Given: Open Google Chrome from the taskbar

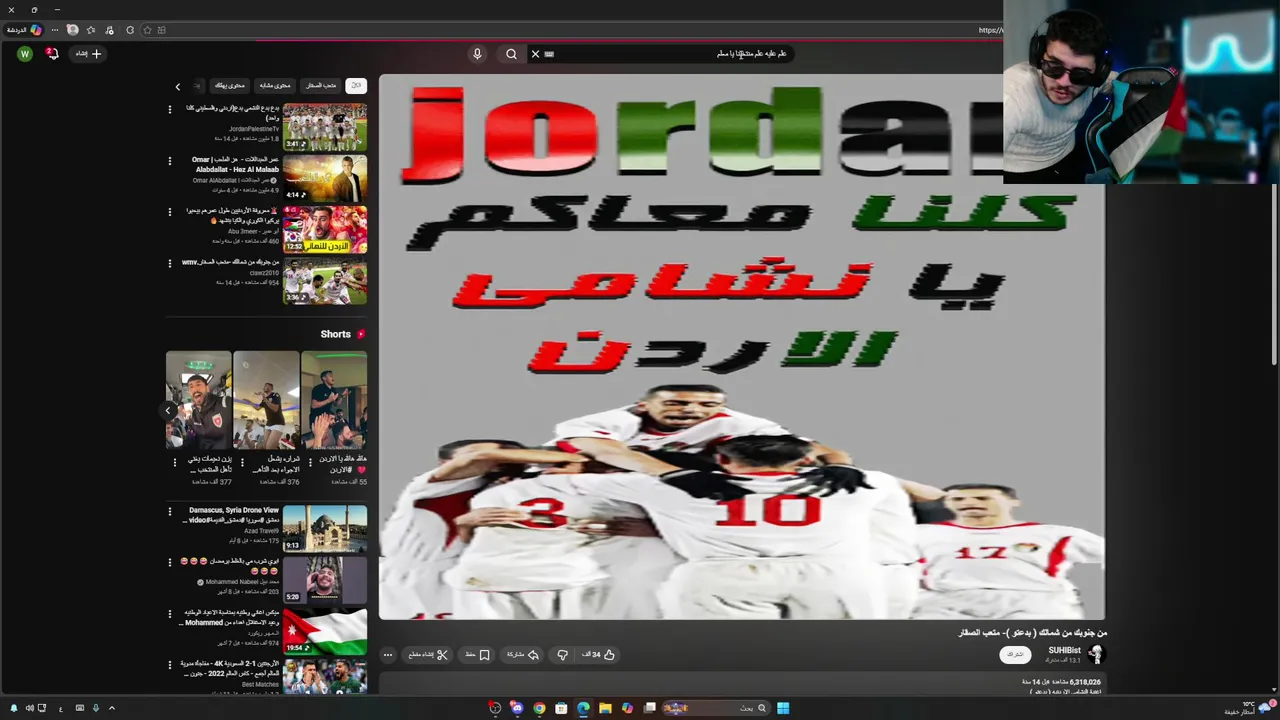Looking at the screenshot, I should click(x=539, y=708).
